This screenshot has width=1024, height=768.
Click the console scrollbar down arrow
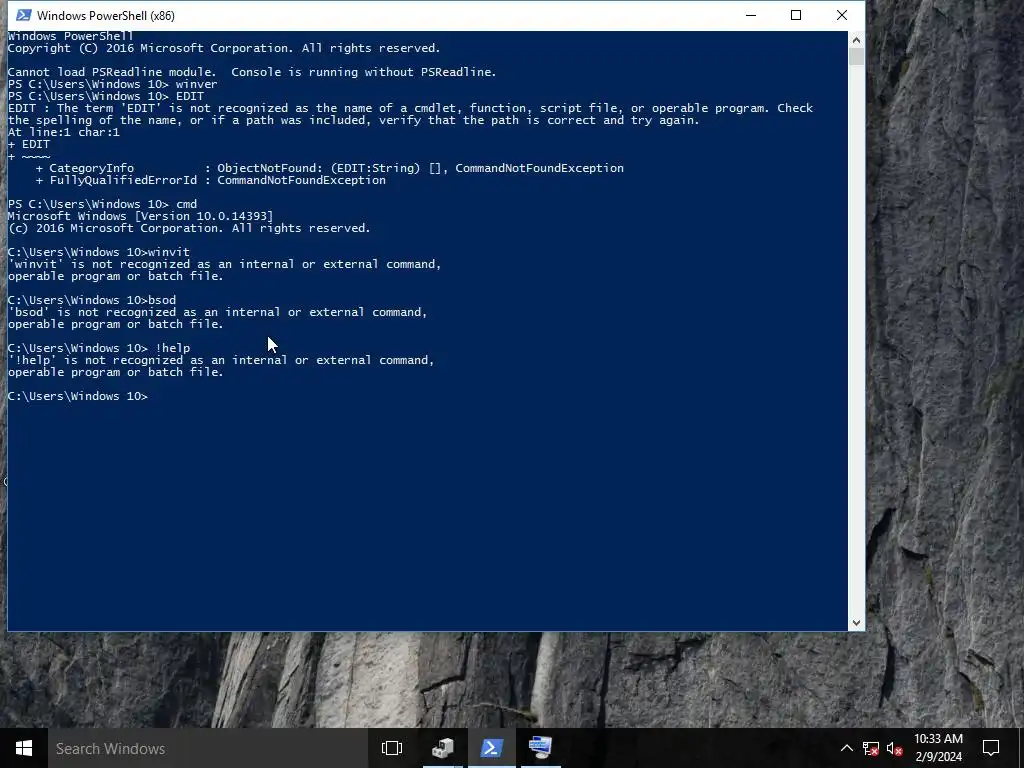856,623
